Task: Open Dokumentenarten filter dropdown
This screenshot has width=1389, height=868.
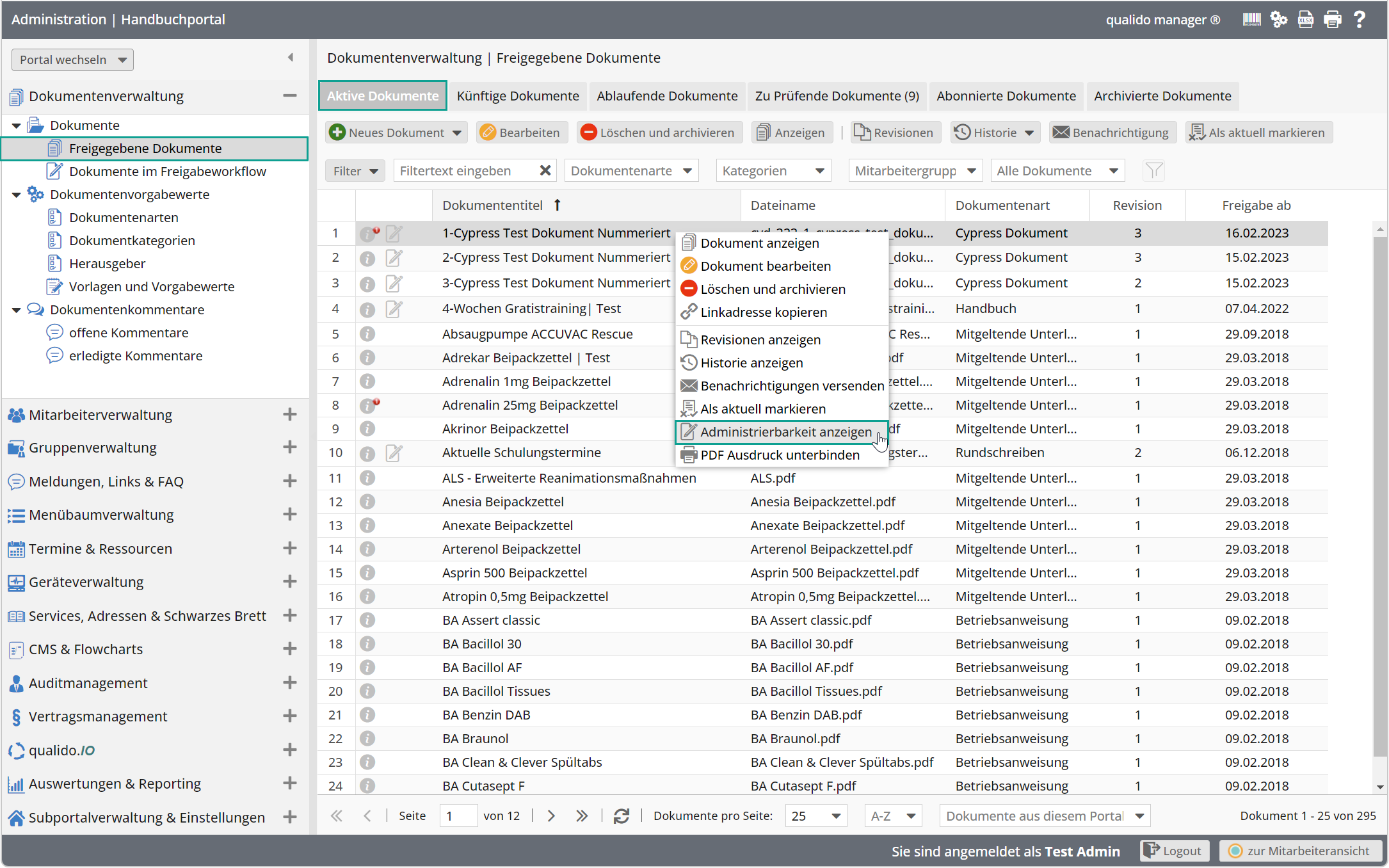Action: click(631, 171)
